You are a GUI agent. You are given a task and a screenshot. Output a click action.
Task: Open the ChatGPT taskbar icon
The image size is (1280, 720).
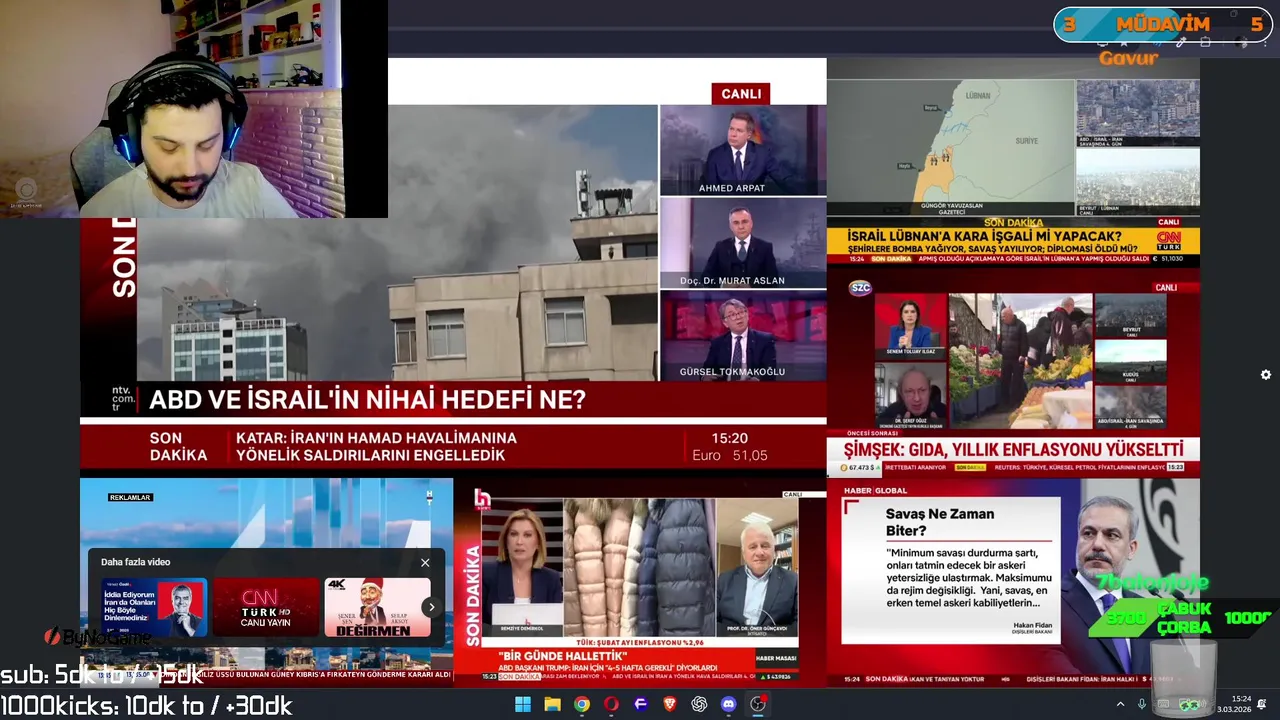click(x=699, y=704)
